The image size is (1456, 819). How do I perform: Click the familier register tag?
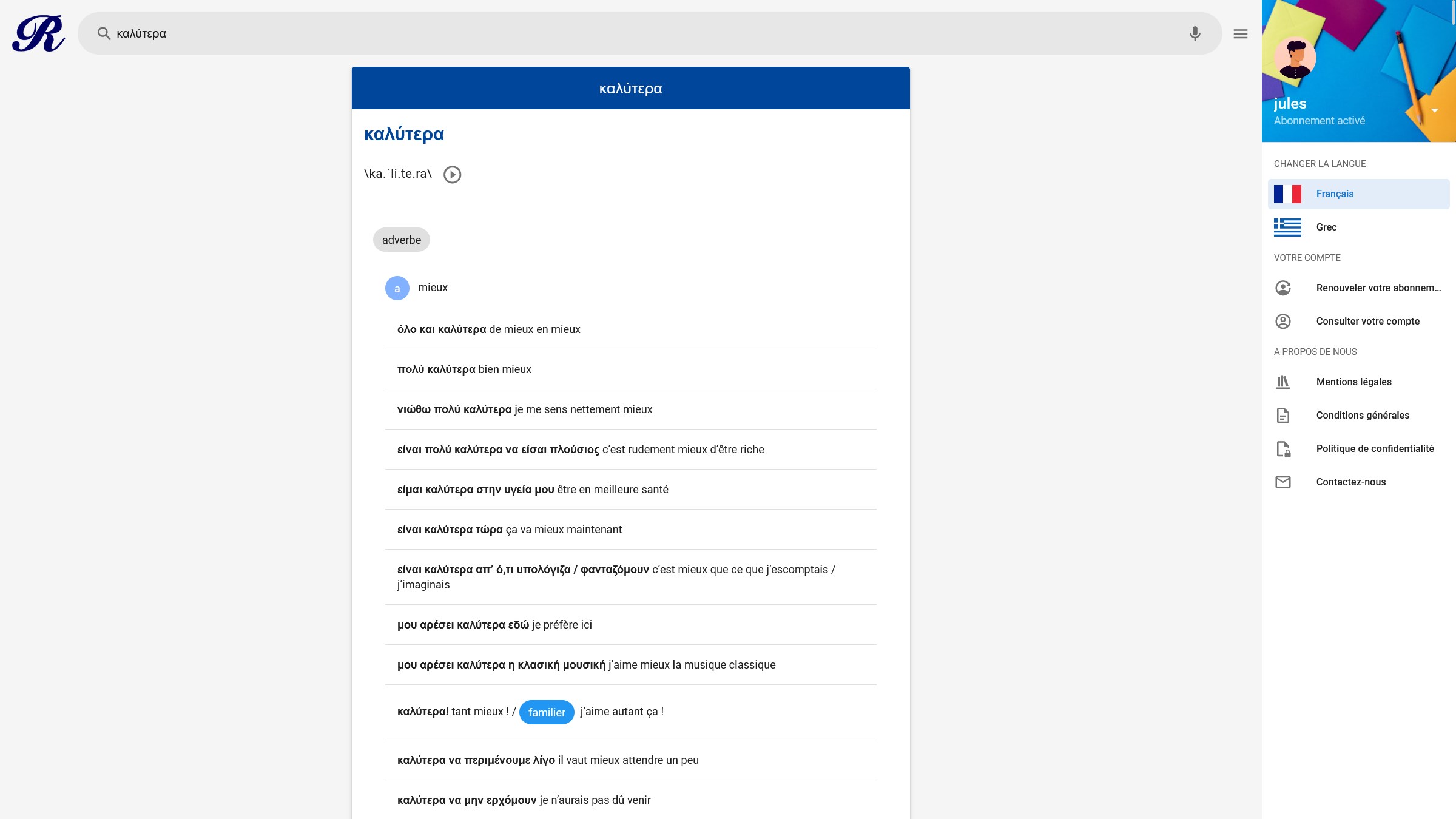[546, 712]
